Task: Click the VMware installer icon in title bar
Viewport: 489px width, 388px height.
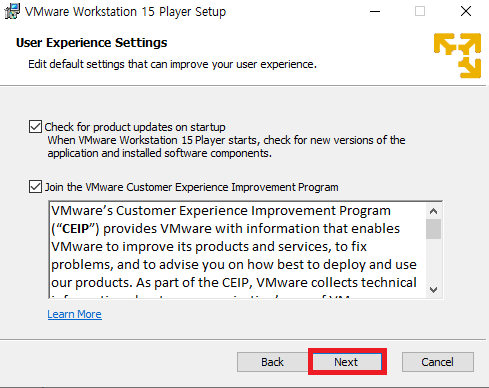Action: (12, 11)
